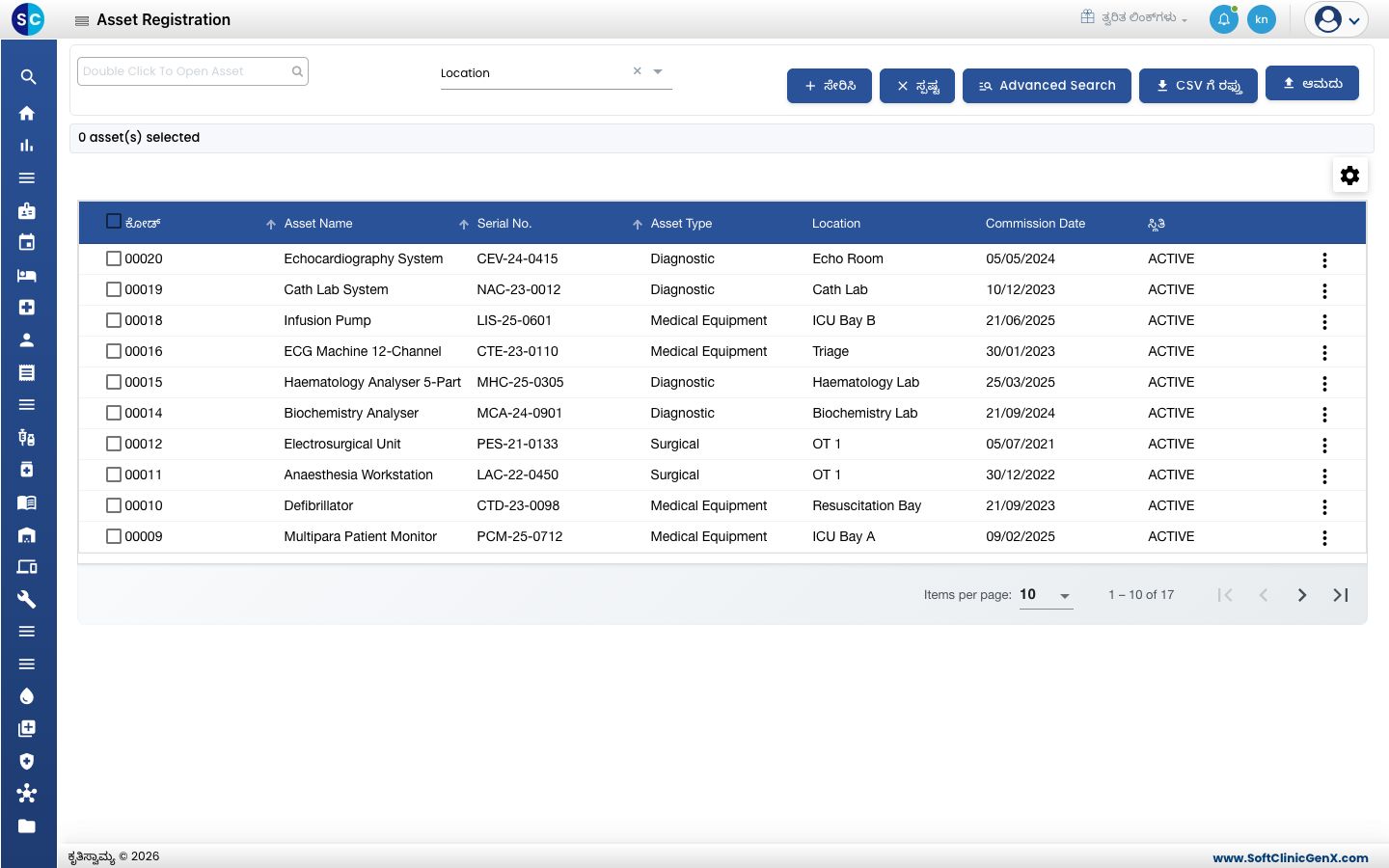The height and width of the screenshot is (868, 1389).
Task: Clear the Location filter with X
Action: point(637,70)
